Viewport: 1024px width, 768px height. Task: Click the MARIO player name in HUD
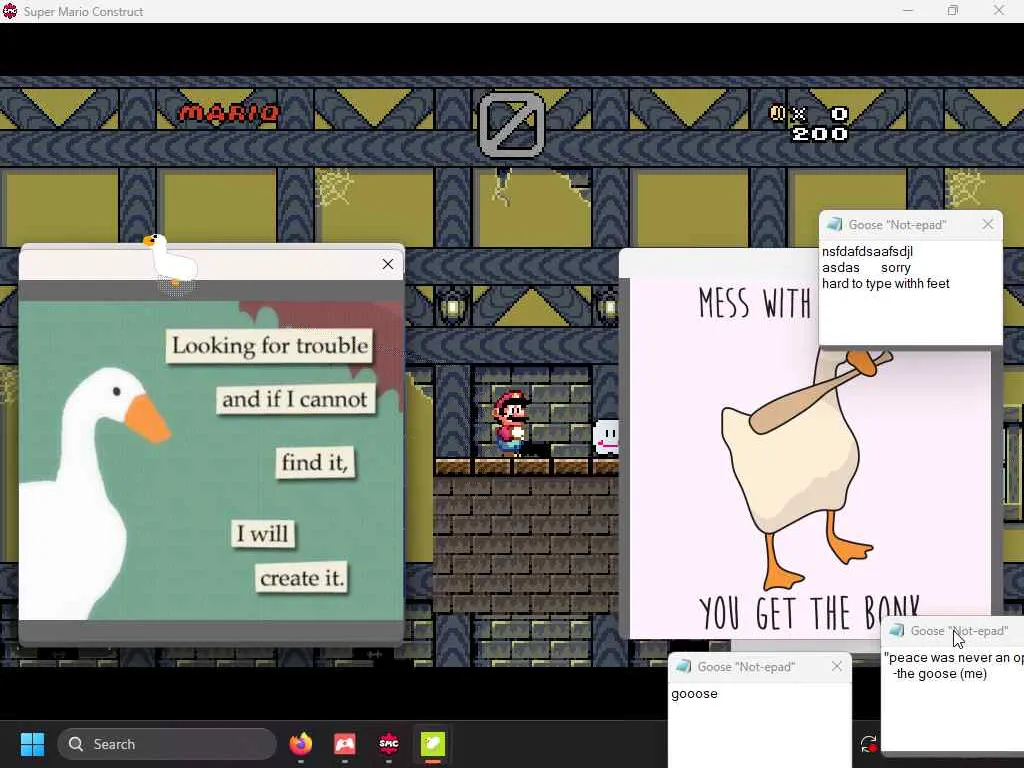229,113
